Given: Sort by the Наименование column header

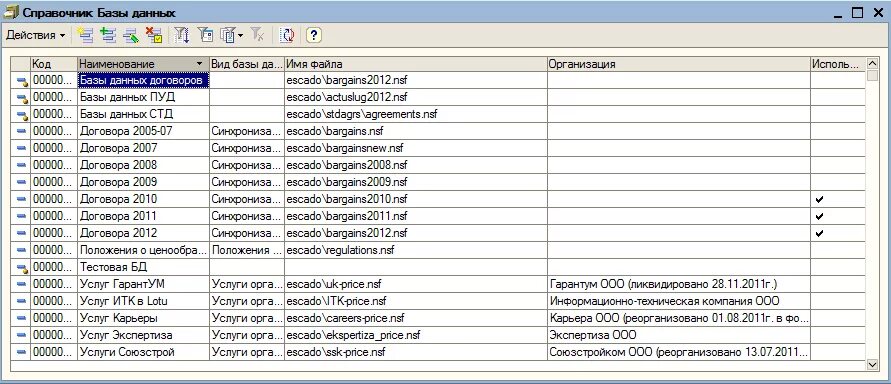Looking at the screenshot, I should tap(143, 64).
